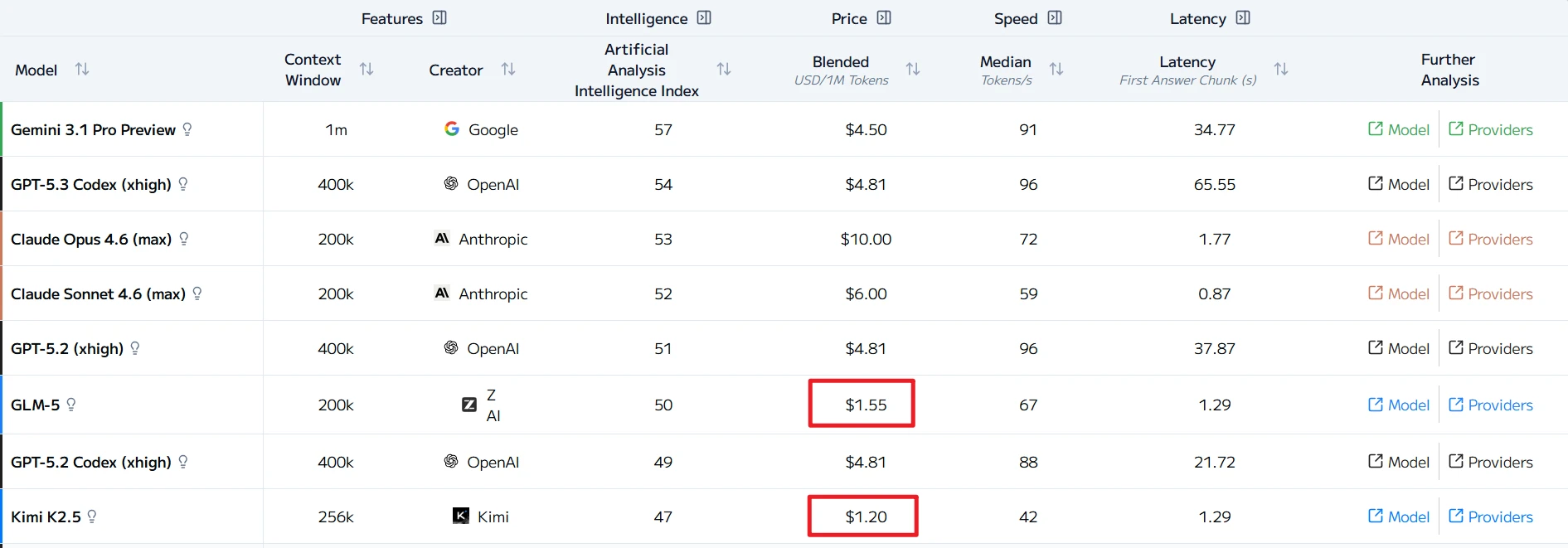The height and width of the screenshot is (548, 1568).
Task: Click the info bulb next to GLM-5
Action: tap(71, 405)
